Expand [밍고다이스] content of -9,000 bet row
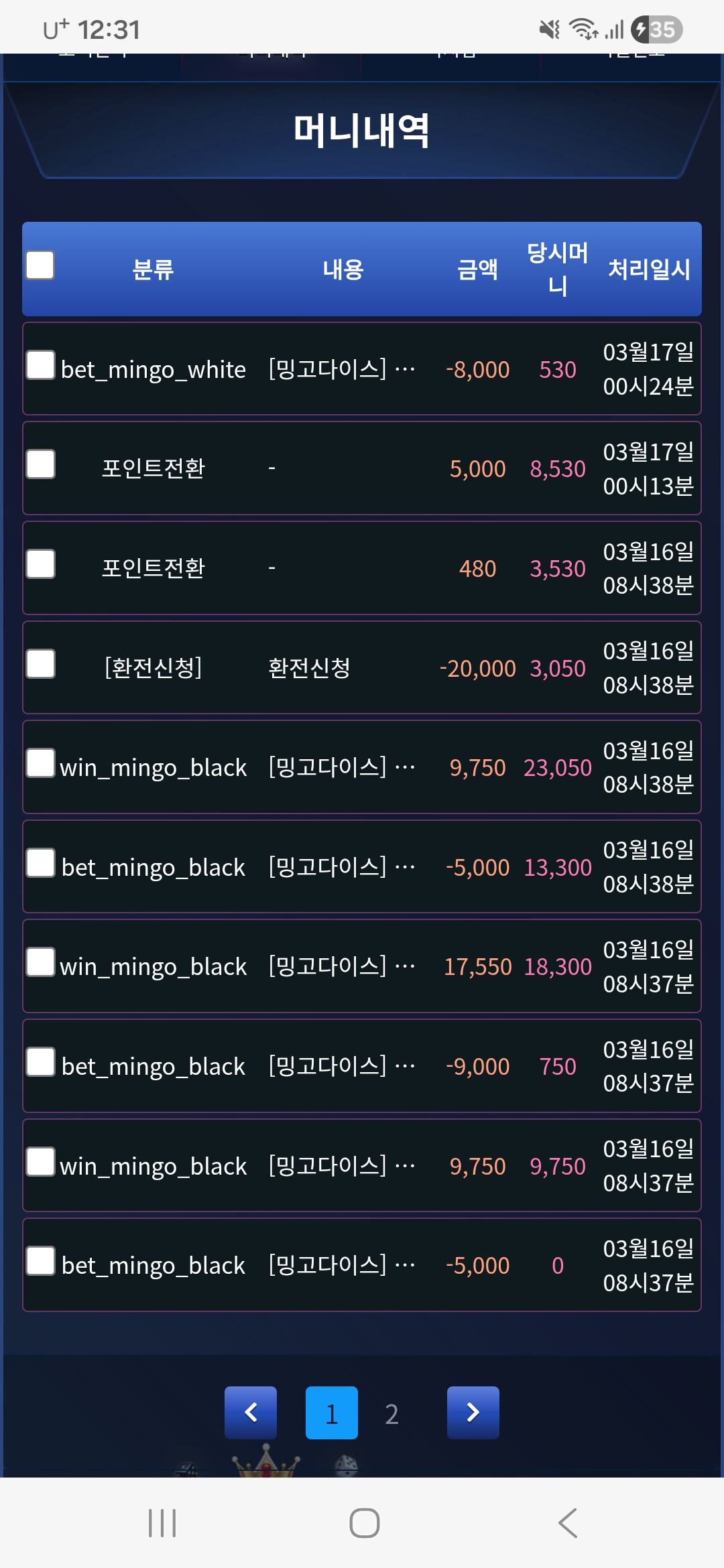Screen dimensions: 724x1568 [x=342, y=1066]
